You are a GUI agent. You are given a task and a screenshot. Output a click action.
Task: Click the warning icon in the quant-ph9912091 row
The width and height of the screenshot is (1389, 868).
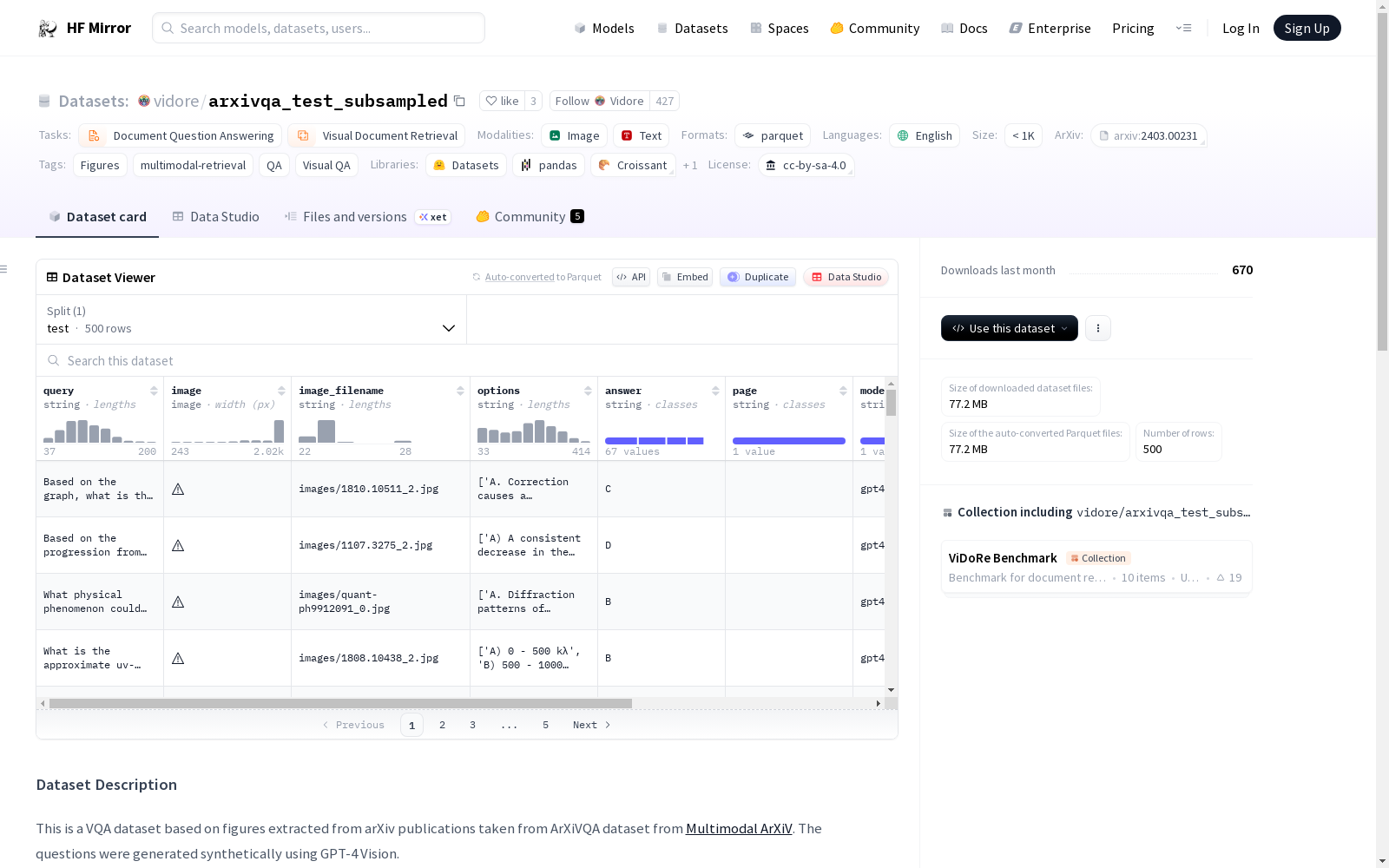tap(178, 602)
